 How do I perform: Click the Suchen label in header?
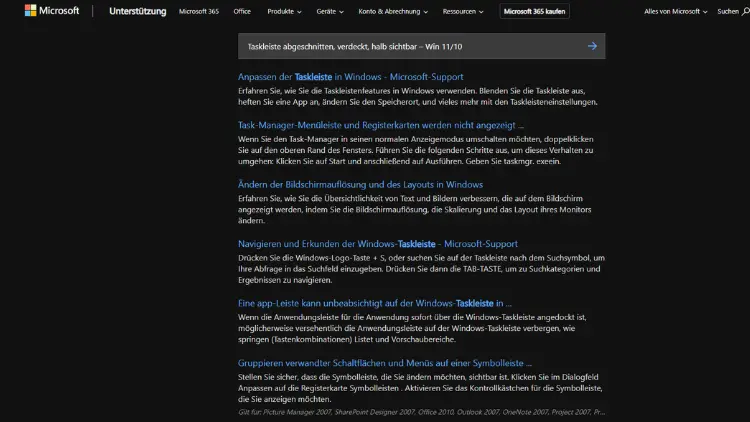coord(728,11)
